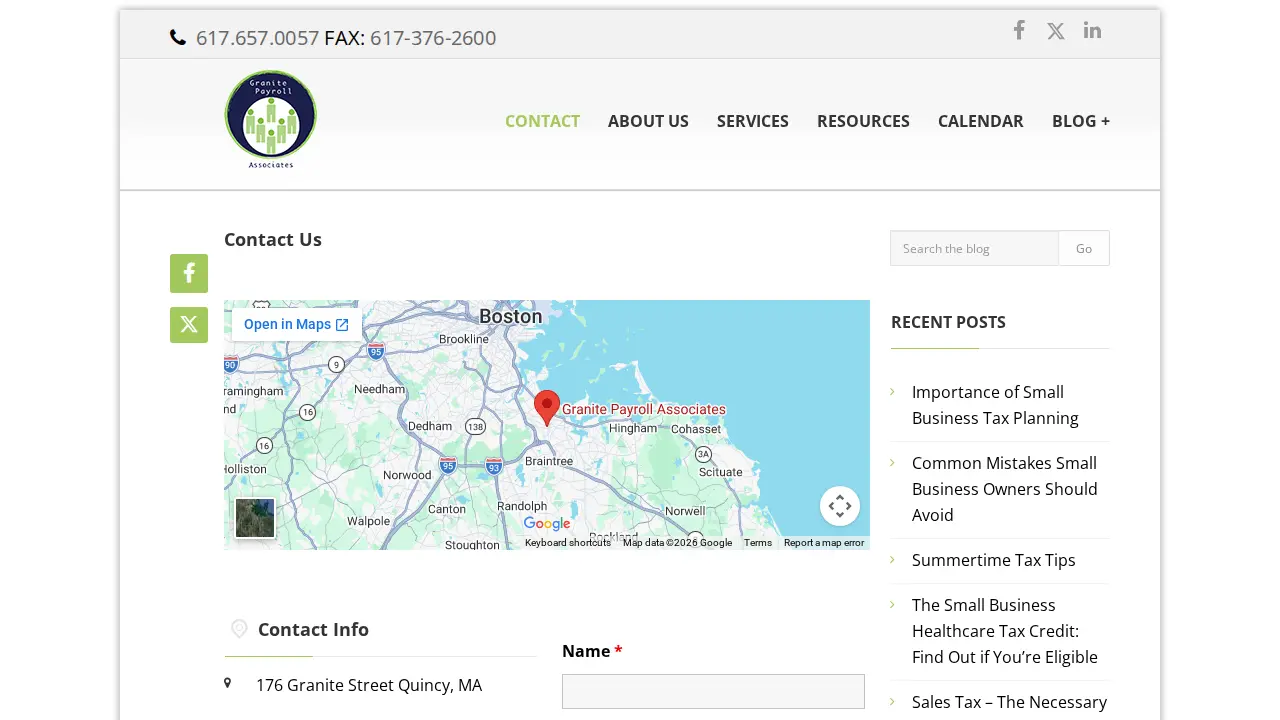Viewport: 1280px width, 720px height.
Task: Click Keyboard shortcuts on map
Action: tap(568, 543)
